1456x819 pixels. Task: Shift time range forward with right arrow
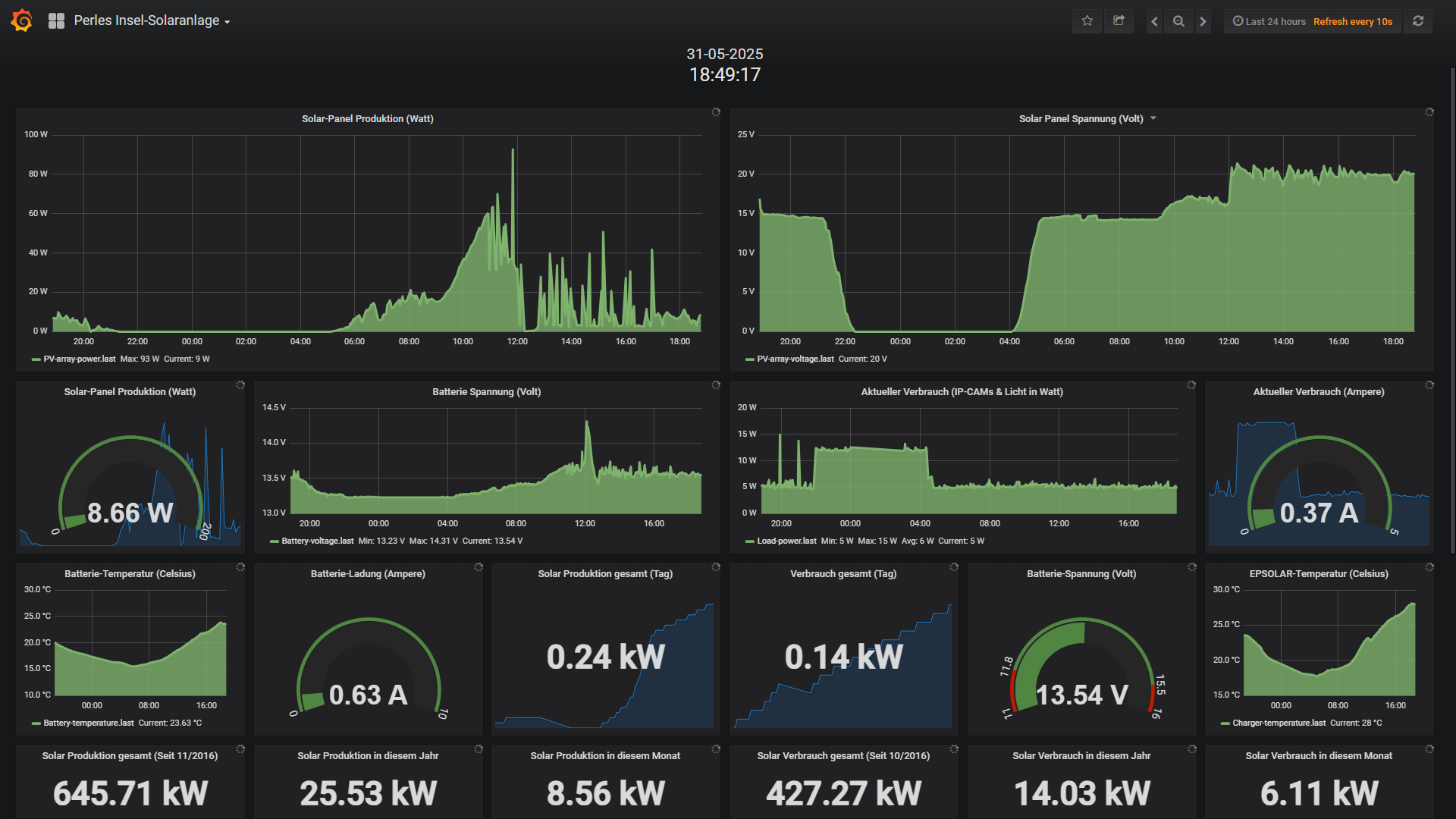click(x=1203, y=21)
